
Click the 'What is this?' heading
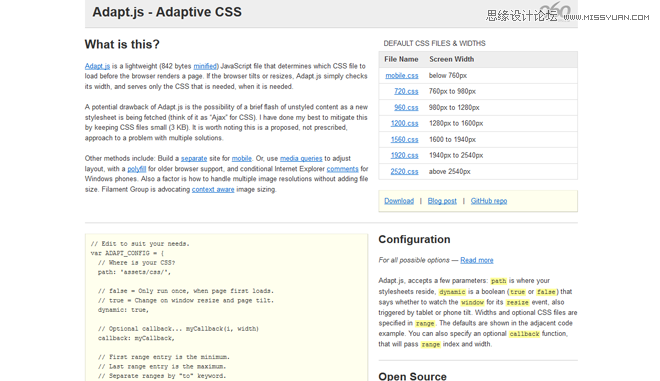pyautogui.click(x=122, y=44)
